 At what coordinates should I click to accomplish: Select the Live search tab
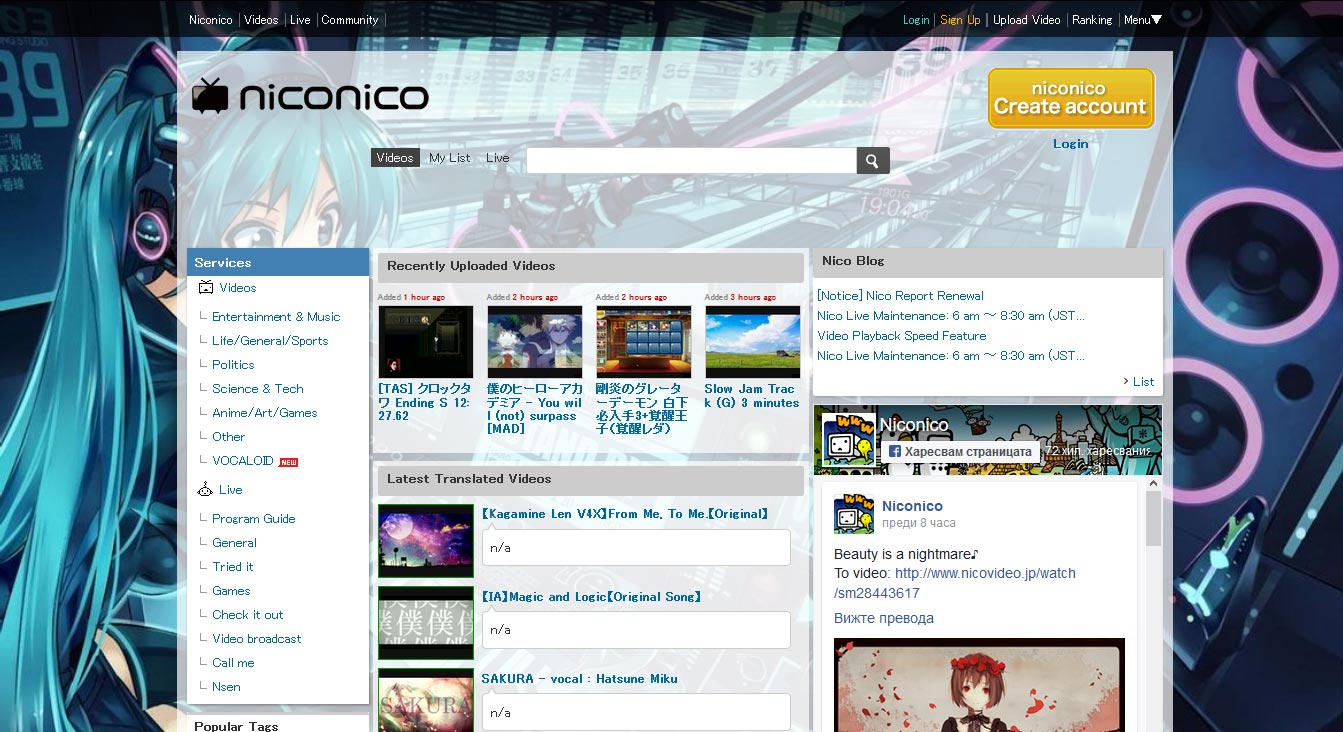(498, 158)
